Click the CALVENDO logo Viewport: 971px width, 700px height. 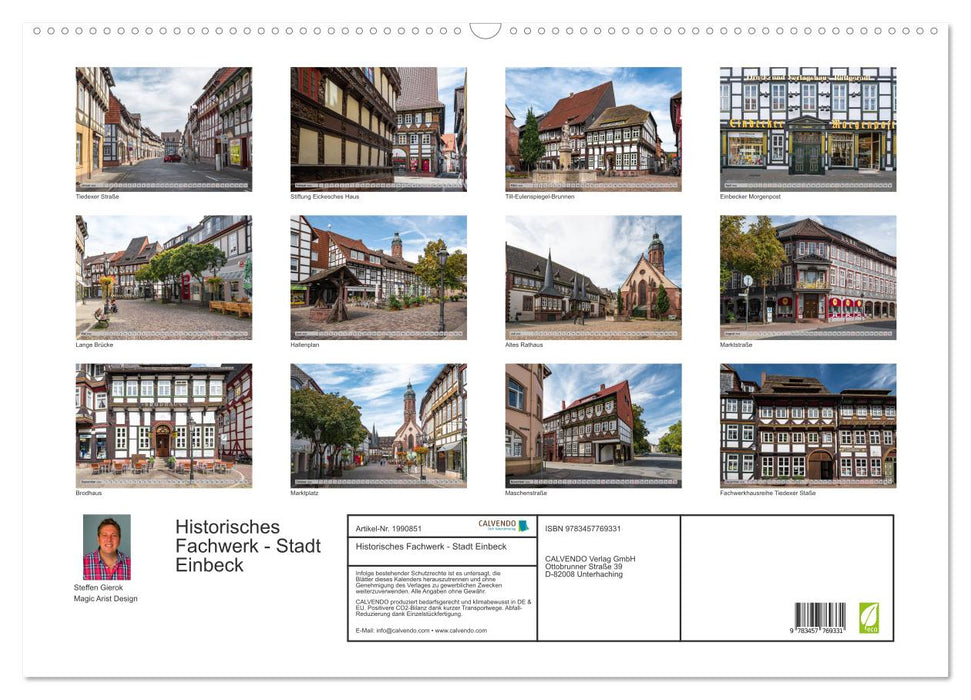tap(497, 525)
